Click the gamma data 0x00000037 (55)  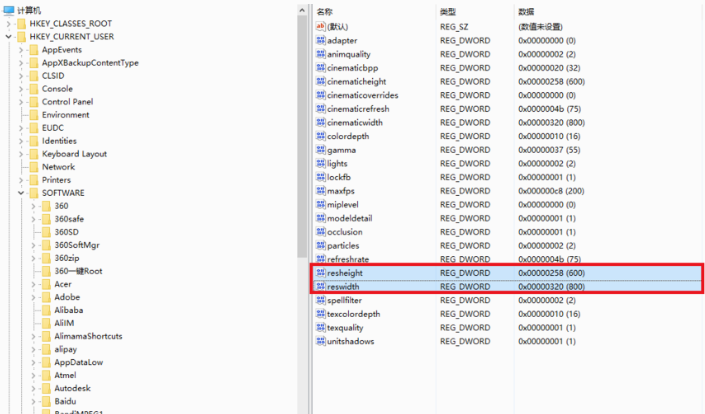(549, 150)
